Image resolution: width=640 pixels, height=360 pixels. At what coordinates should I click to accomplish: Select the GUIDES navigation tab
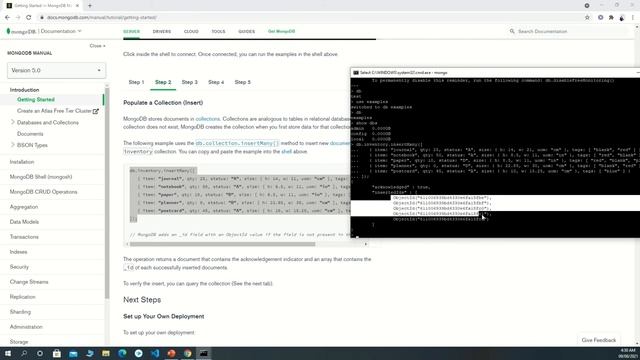(x=247, y=31)
